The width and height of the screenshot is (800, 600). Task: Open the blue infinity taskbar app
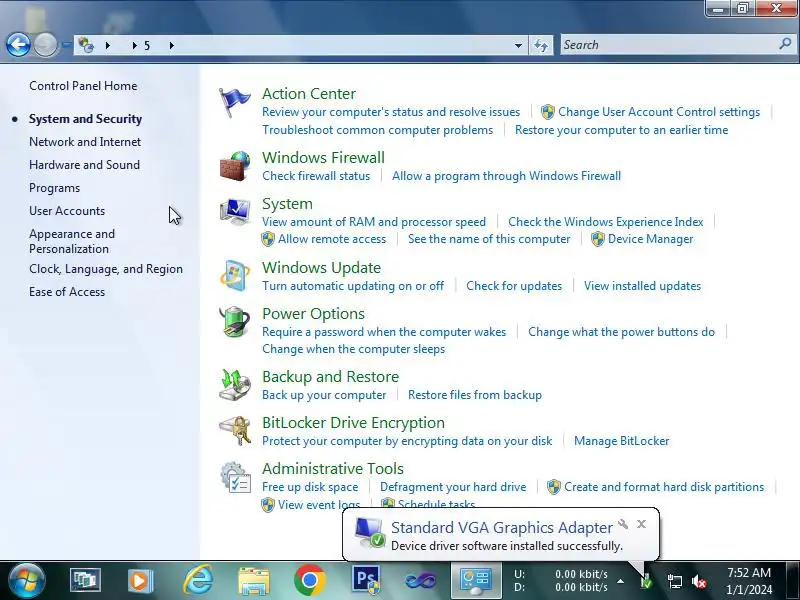pos(420,580)
